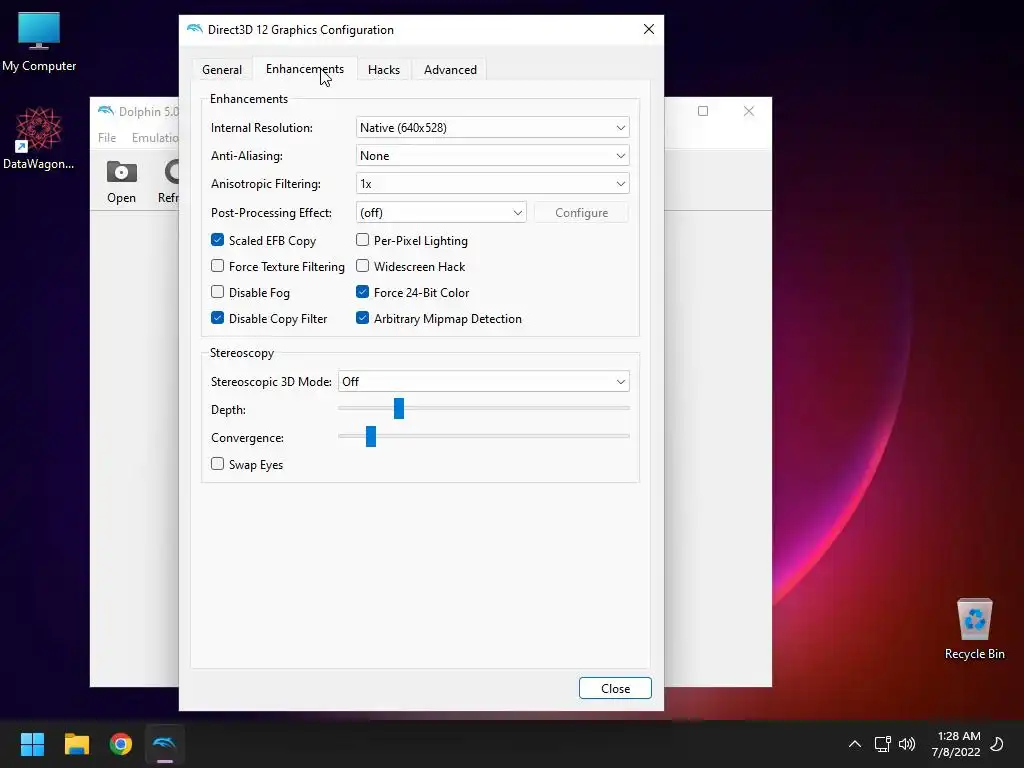This screenshot has width=1024, height=768.
Task: Open the Anisotropic Filtering dropdown
Action: click(x=492, y=184)
